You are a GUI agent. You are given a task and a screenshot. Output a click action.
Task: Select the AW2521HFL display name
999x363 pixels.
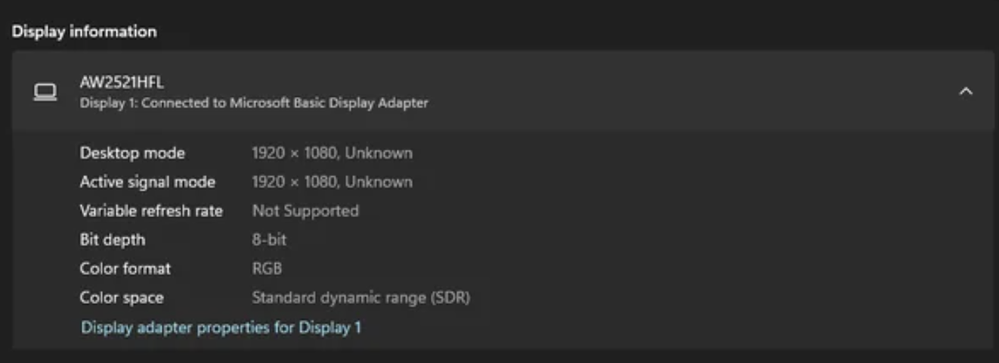[122, 82]
